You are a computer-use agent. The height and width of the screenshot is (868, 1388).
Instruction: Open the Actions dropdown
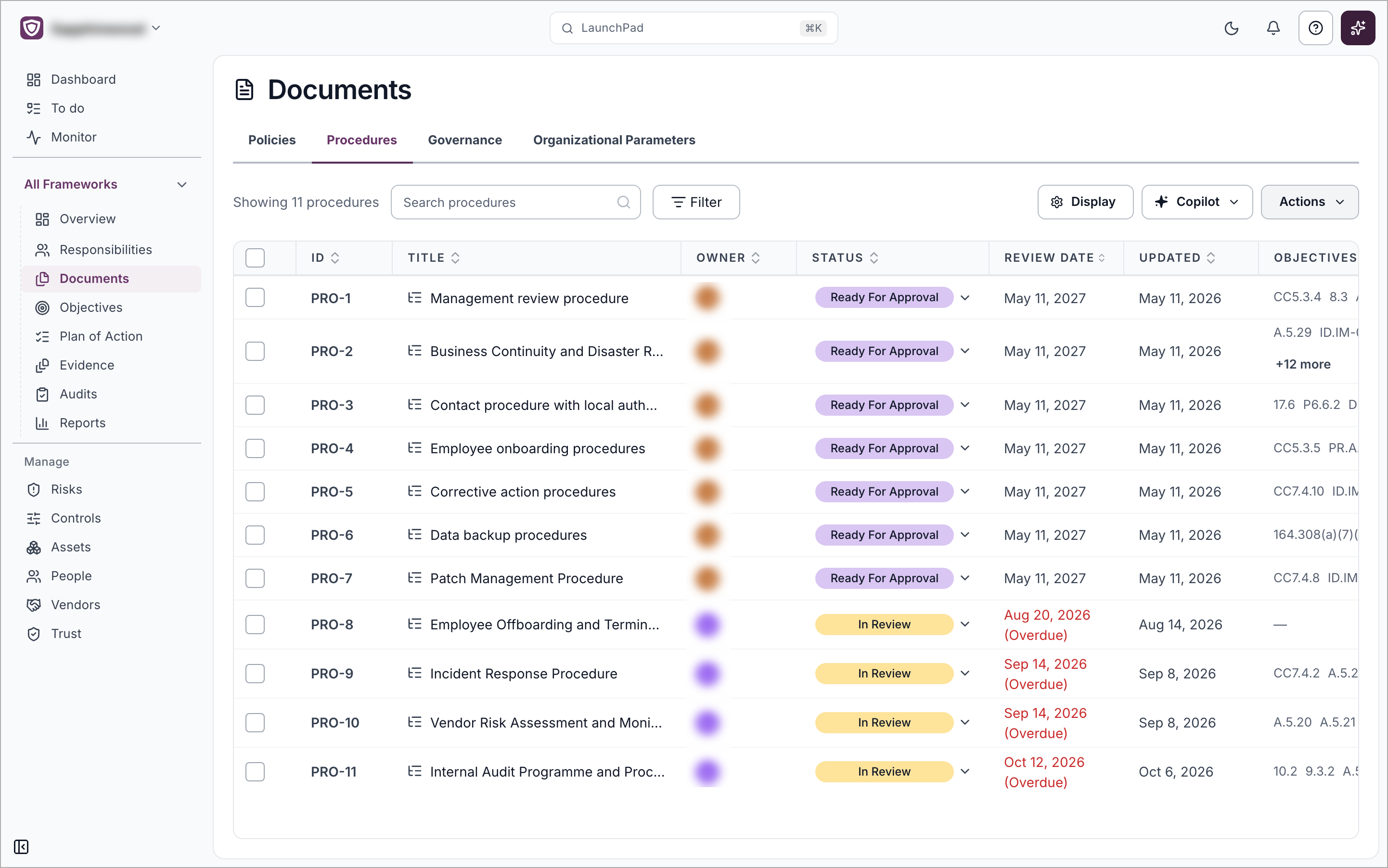[x=1310, y=202]
